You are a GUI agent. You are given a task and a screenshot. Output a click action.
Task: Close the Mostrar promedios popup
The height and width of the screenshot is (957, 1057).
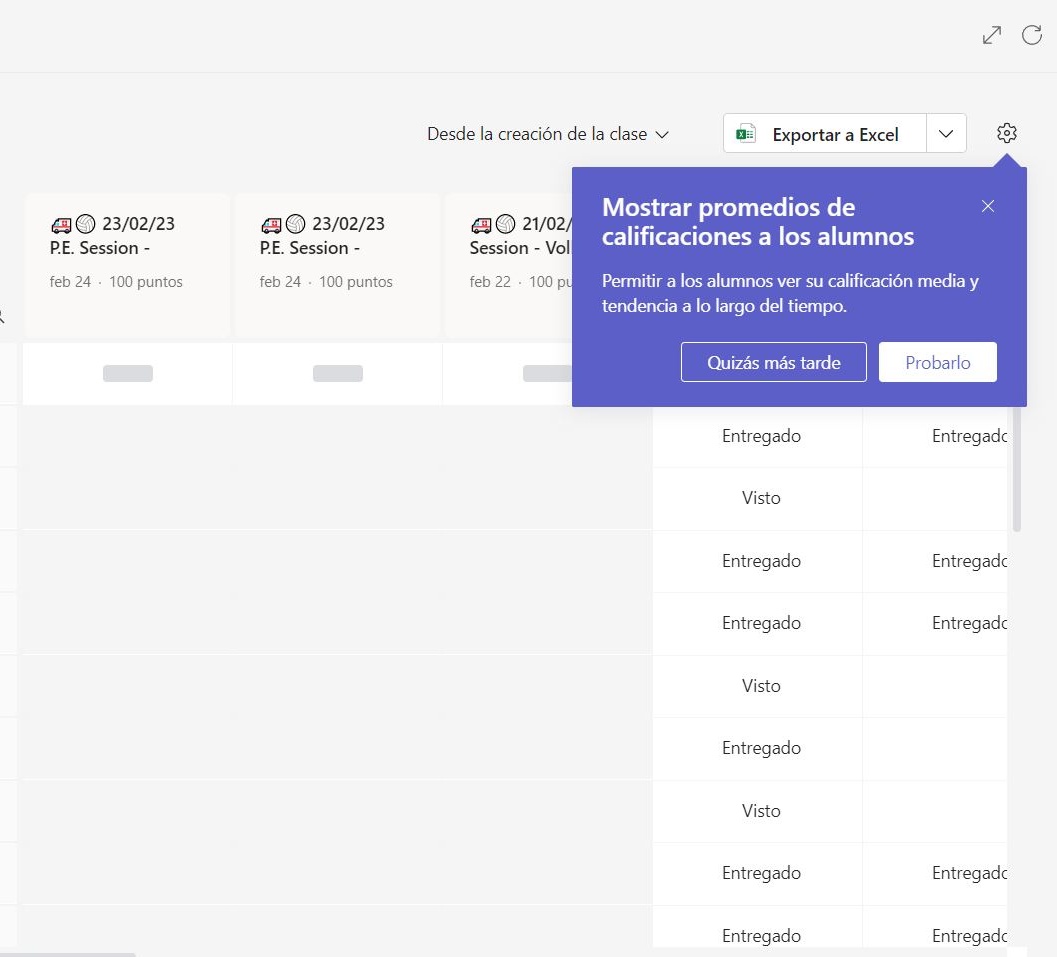click(988, 206)
